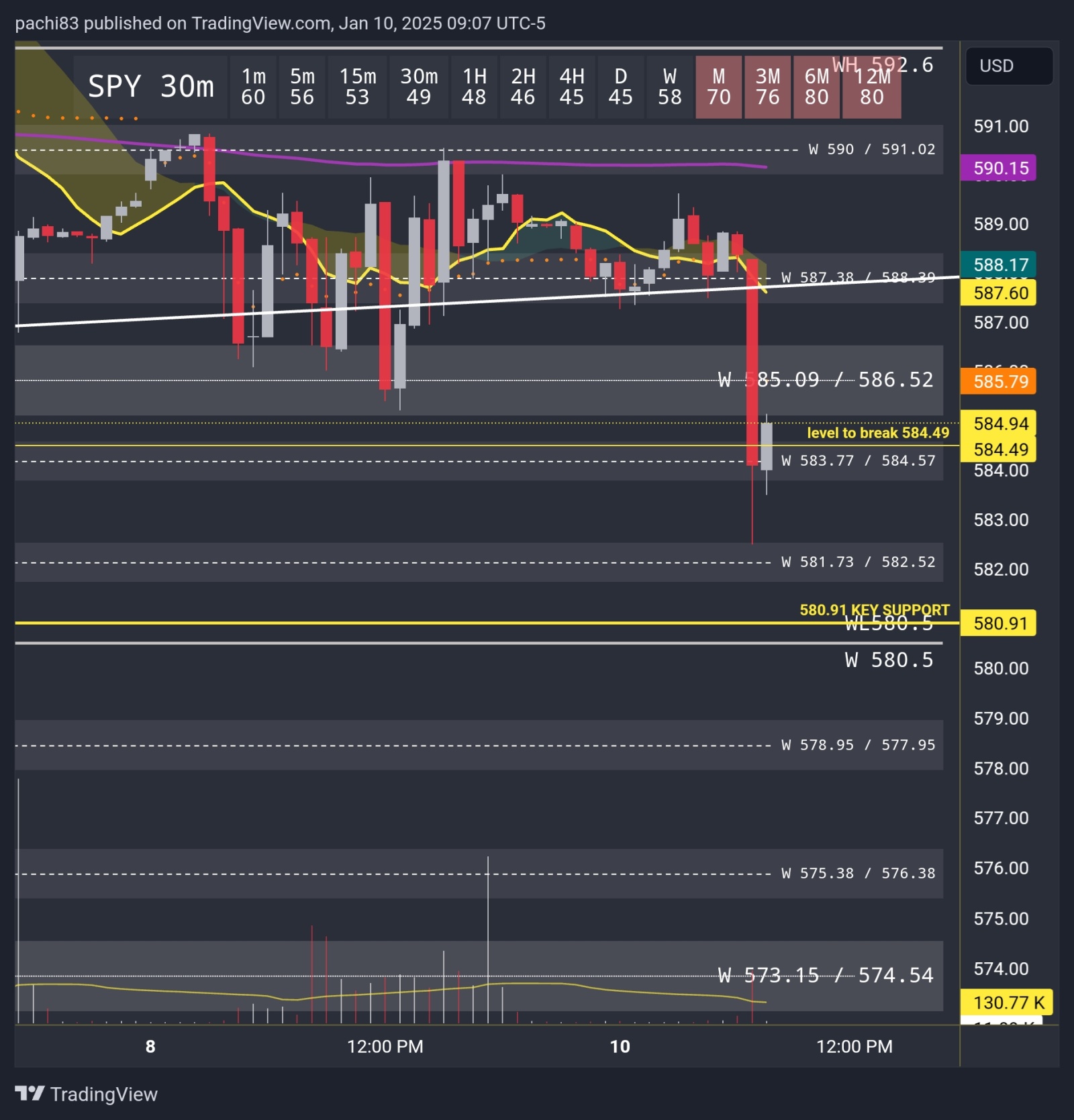Click the teal 588.17 price tag

click(x=998, y=264)
